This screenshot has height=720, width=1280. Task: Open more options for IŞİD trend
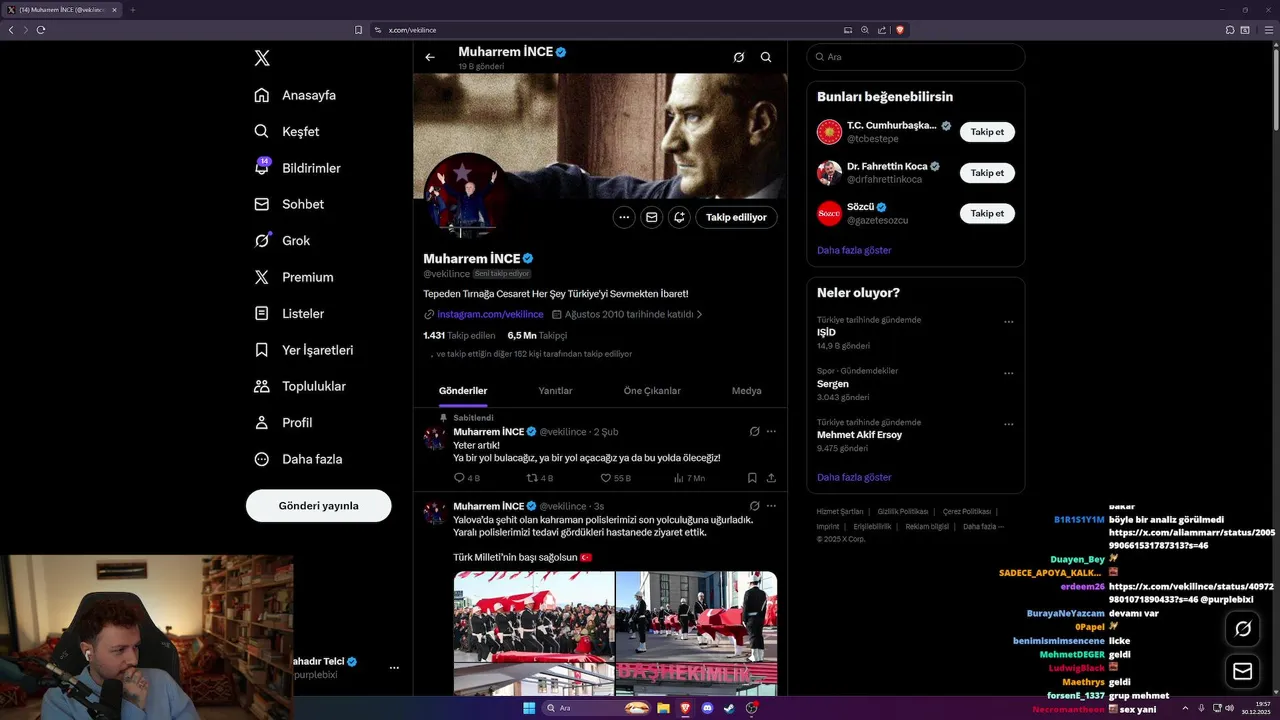[1008, 322]
